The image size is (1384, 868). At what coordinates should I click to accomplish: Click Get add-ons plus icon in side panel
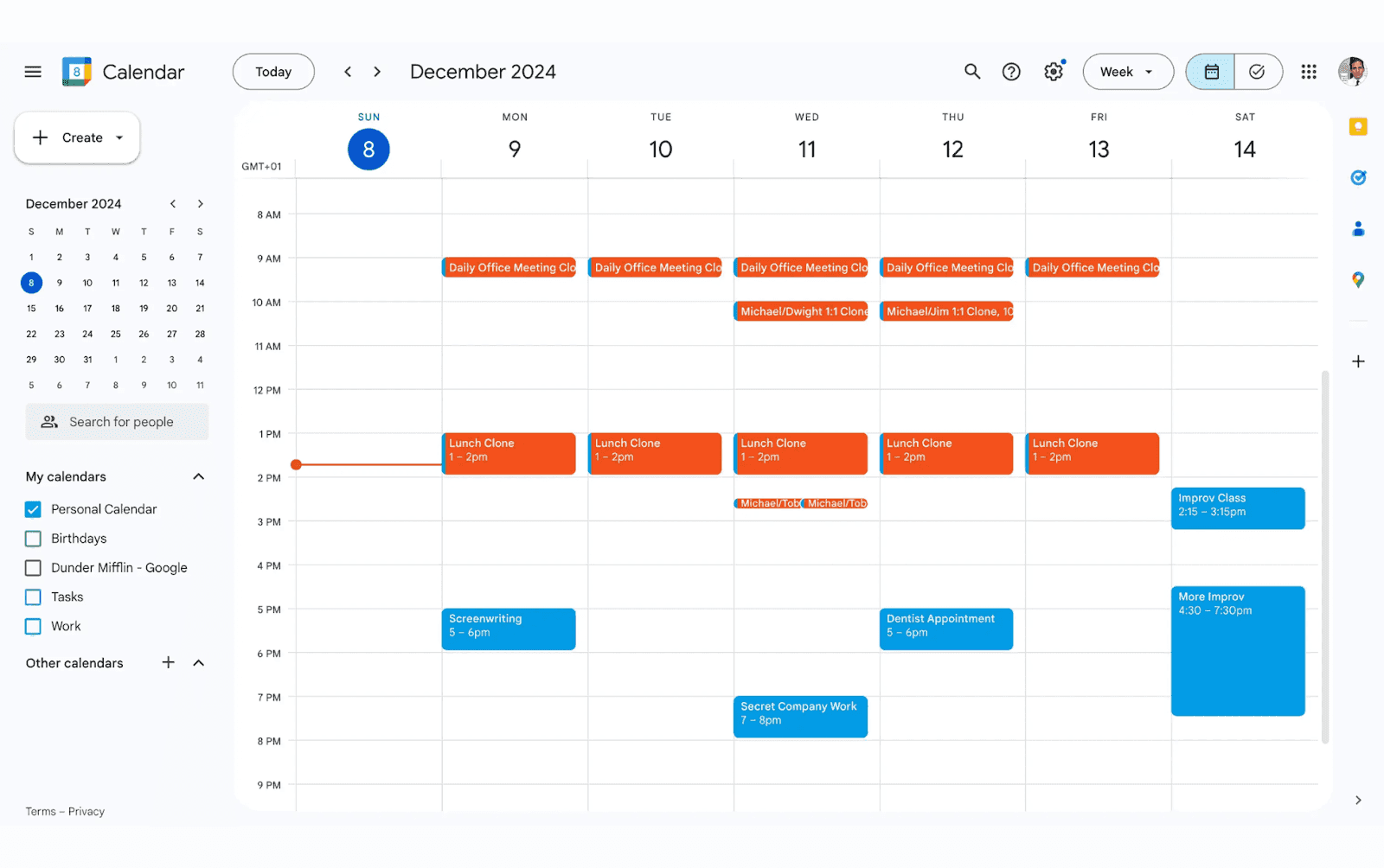point(1358,361)
